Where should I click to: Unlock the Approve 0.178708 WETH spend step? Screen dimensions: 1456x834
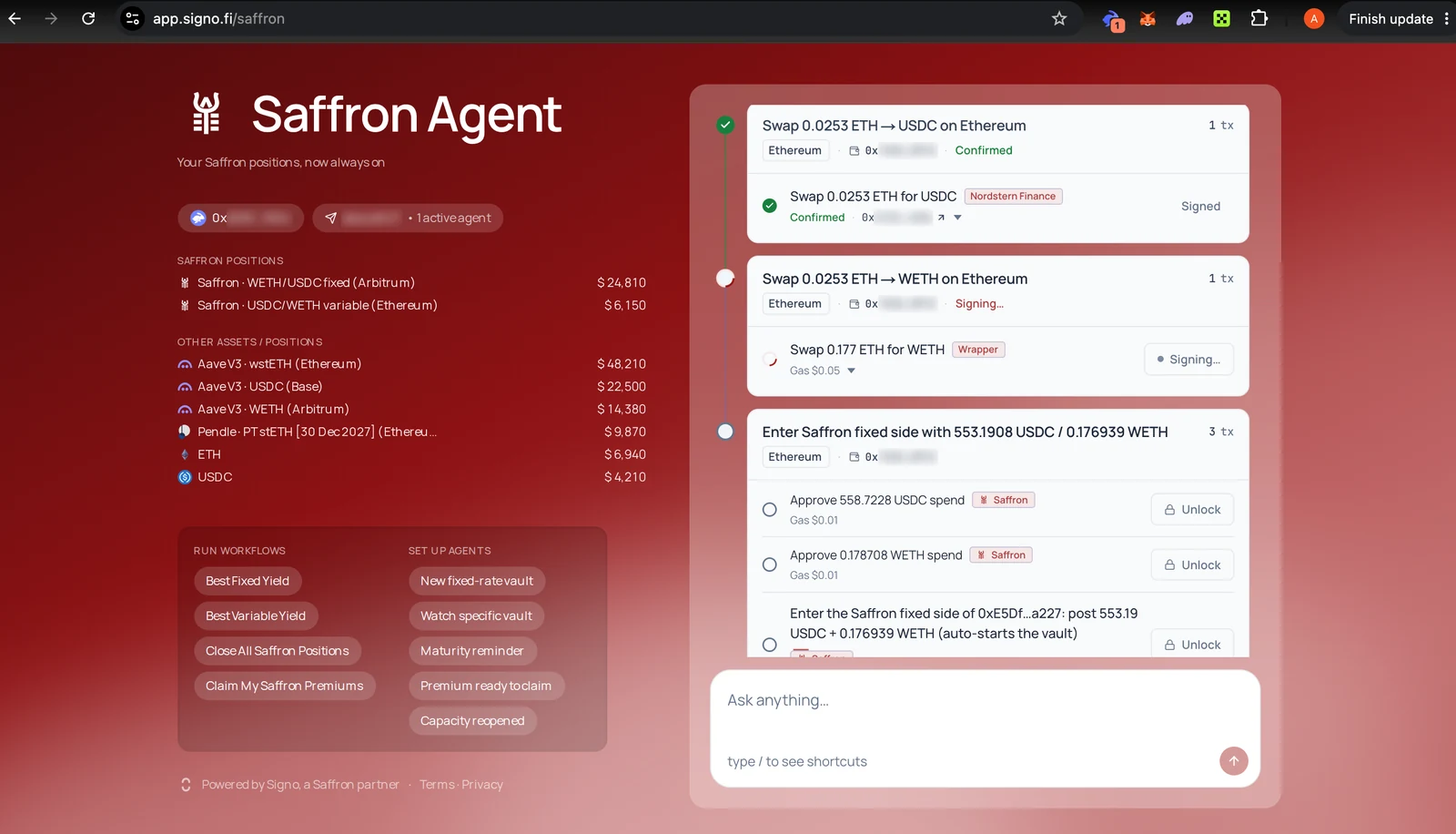1192,564
